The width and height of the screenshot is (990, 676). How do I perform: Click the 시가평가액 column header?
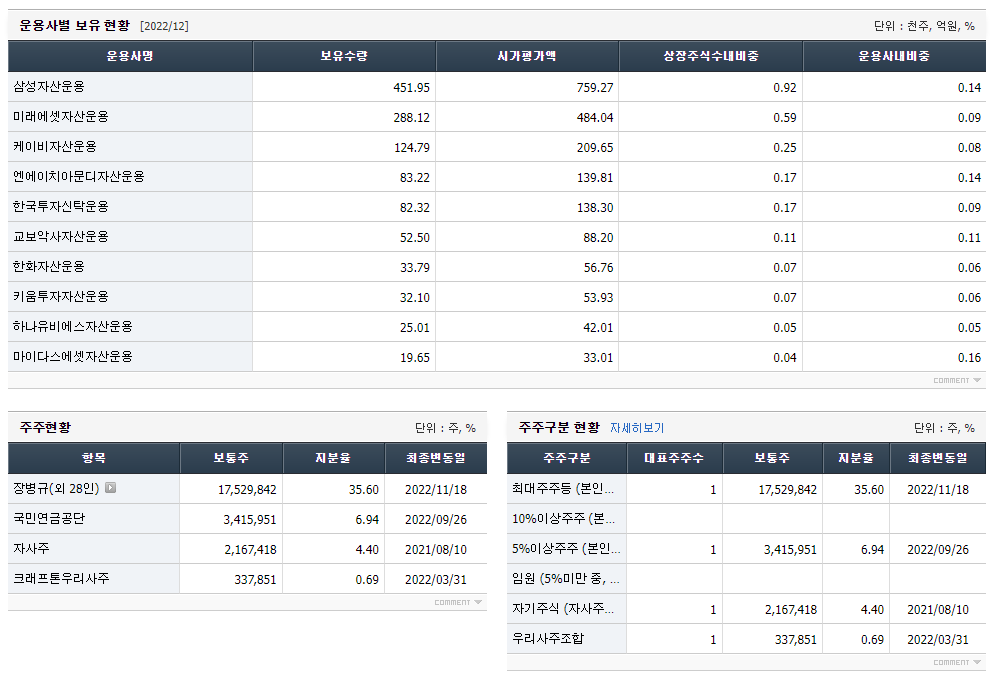pos(527,56)
